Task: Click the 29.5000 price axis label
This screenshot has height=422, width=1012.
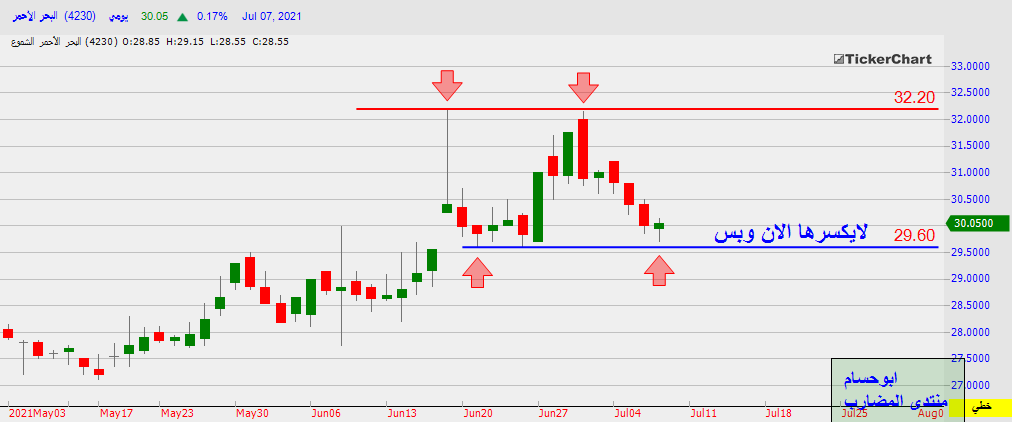Action: coord(971,252)
